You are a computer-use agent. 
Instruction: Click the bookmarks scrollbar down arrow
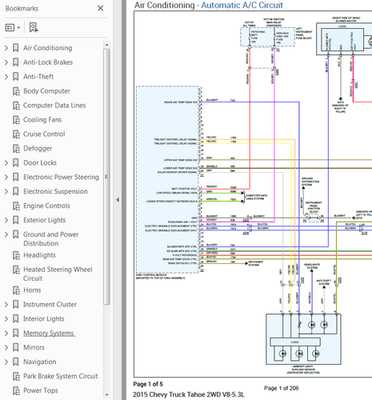tap(107, 395)
